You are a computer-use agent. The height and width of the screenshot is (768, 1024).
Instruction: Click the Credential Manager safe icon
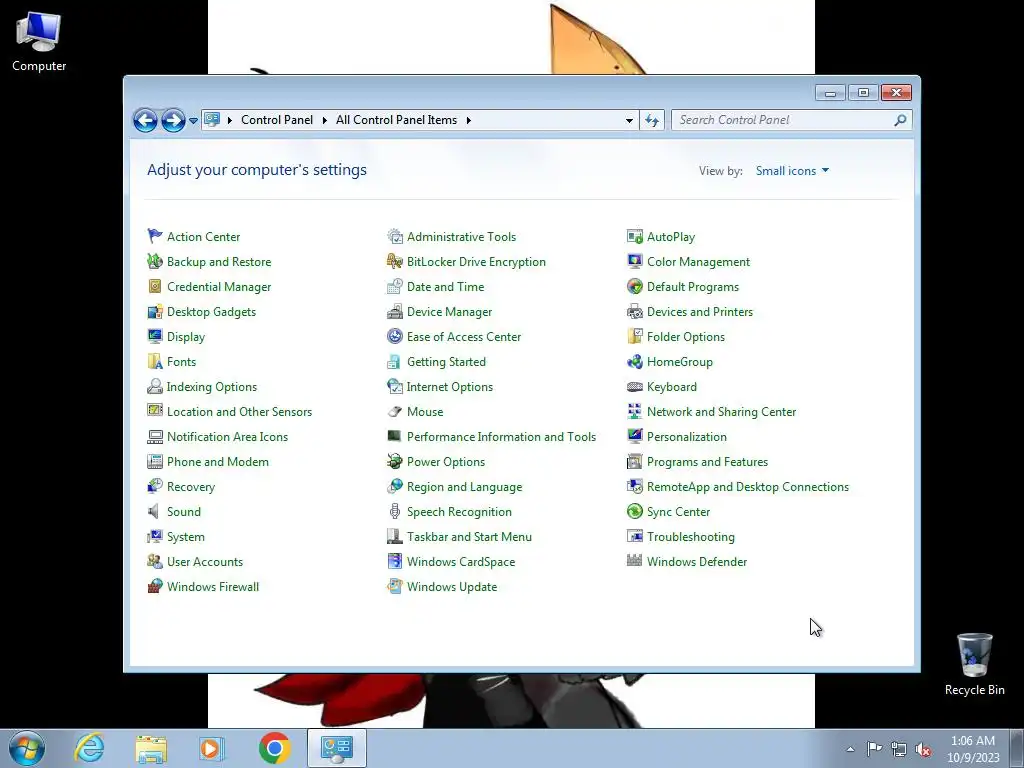click(155, 286)
